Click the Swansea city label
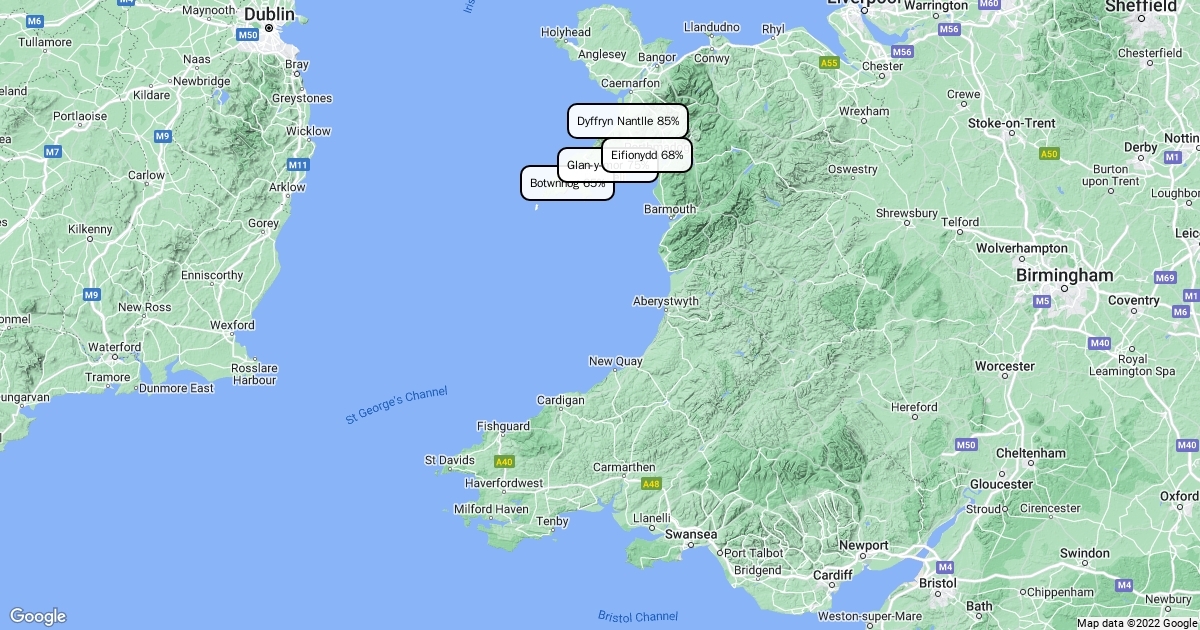The height and width of the screenshot is (630, 1200). tap(691, 535)
